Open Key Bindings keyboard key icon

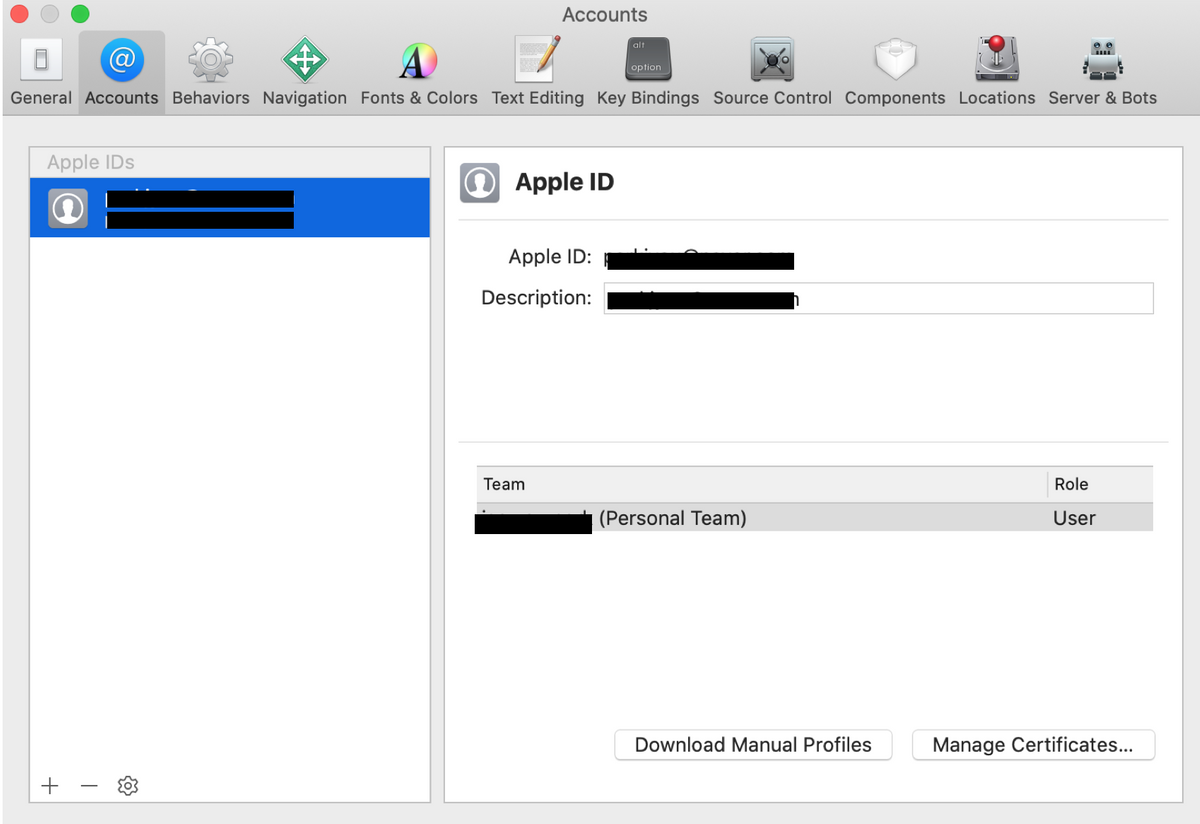[x=647, y=60]
